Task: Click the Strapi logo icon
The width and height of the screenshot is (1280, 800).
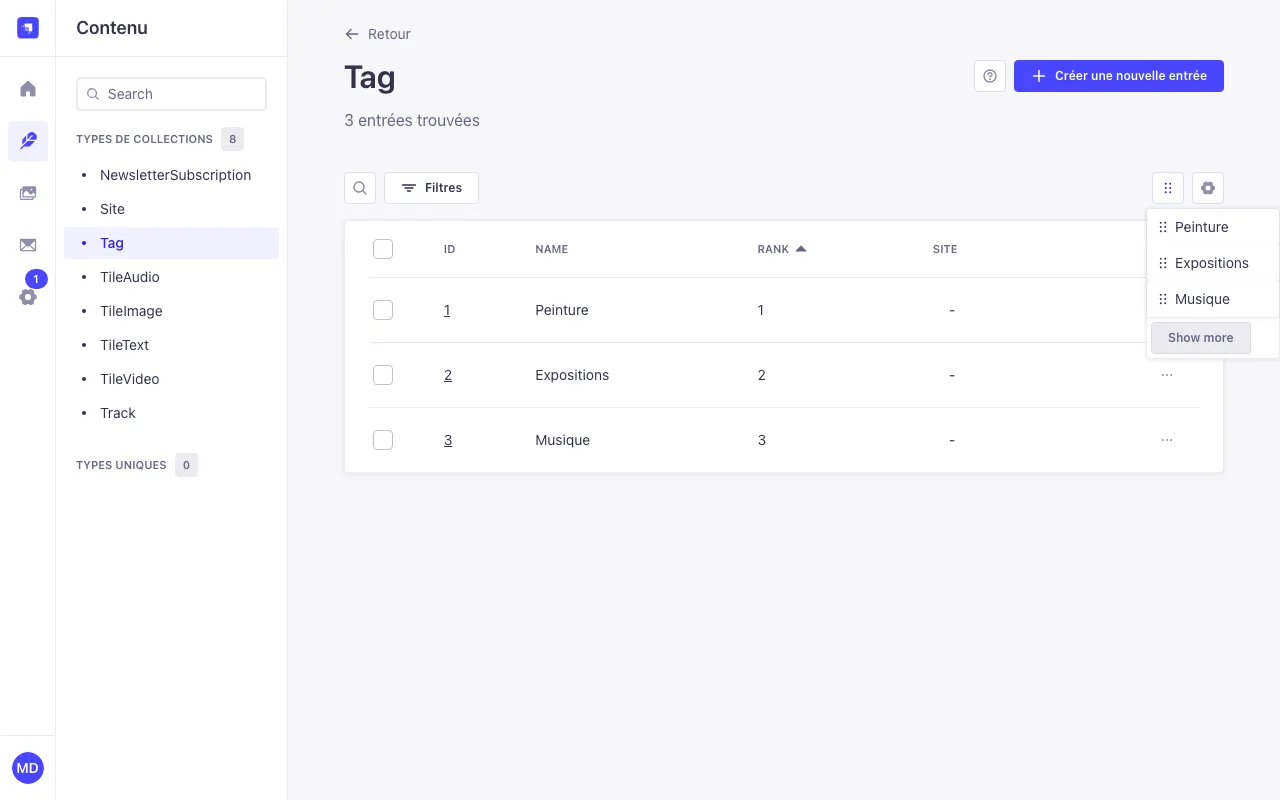Action: (28, 28)
